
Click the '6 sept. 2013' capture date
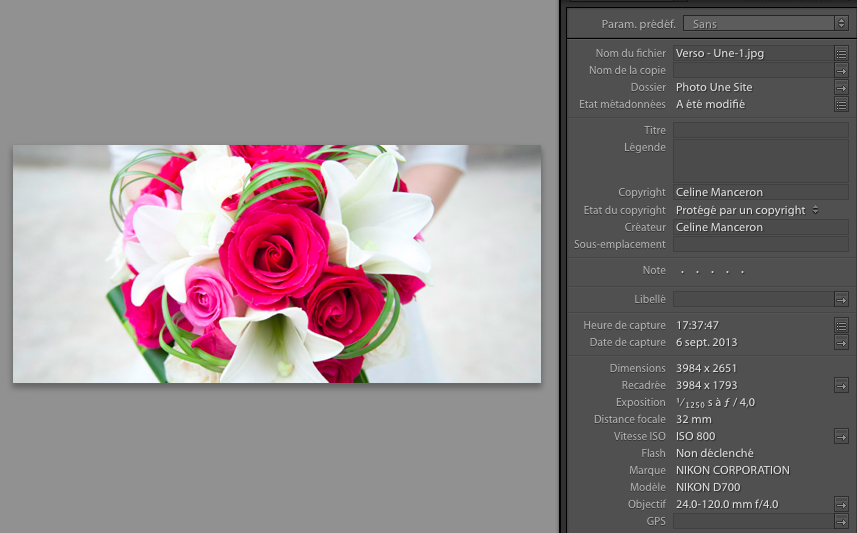(706, 342)
